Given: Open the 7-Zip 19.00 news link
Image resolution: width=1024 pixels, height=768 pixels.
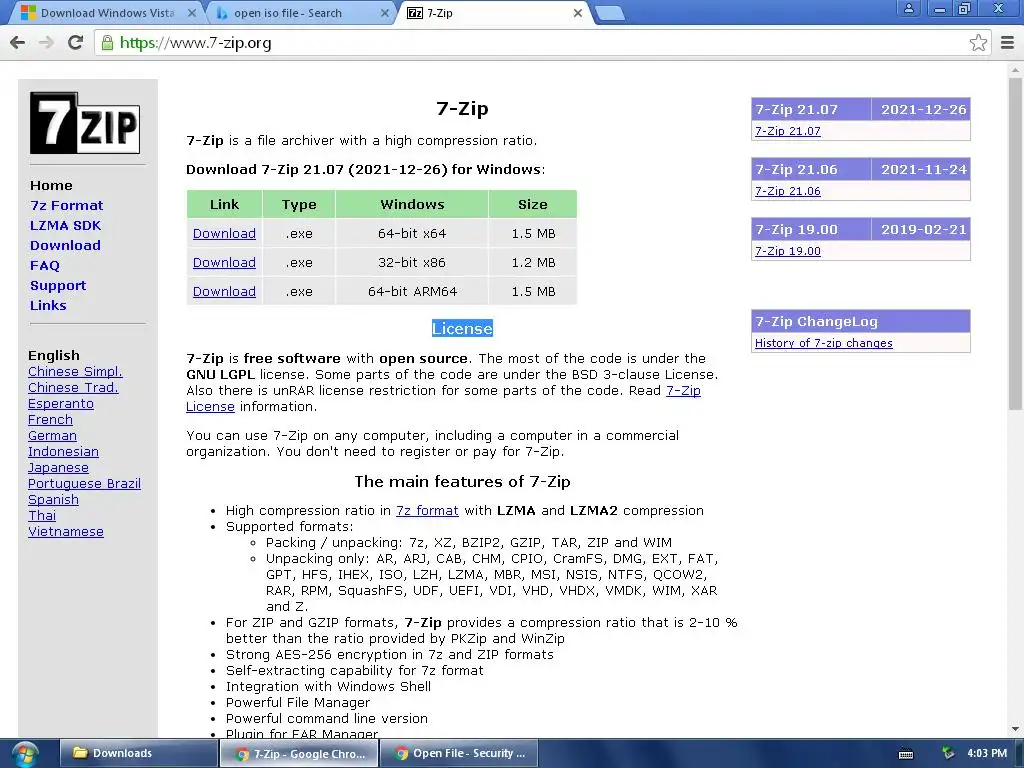Looking at the screenshot, I should [788, 251].
